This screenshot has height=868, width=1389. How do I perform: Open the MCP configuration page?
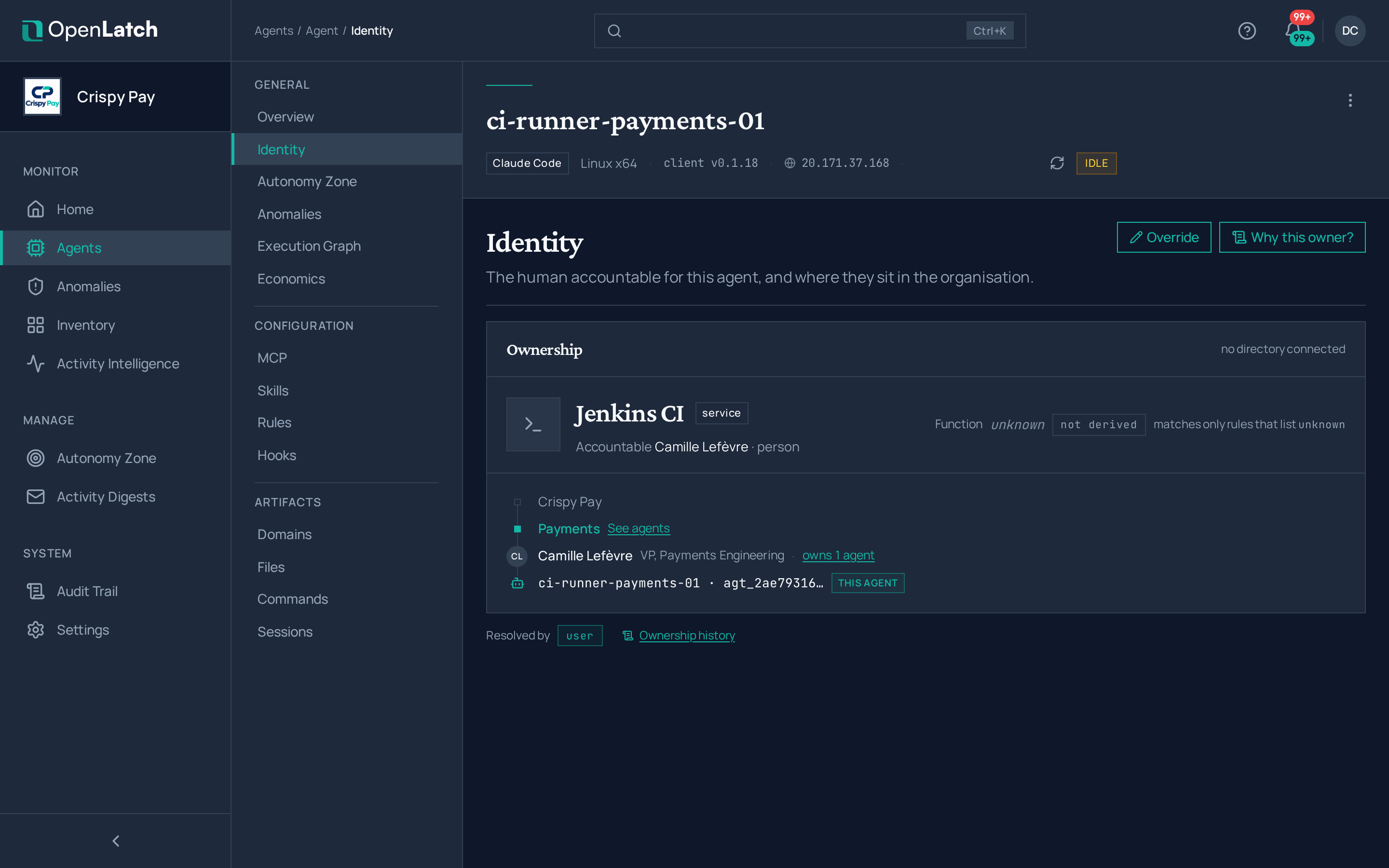347,358
